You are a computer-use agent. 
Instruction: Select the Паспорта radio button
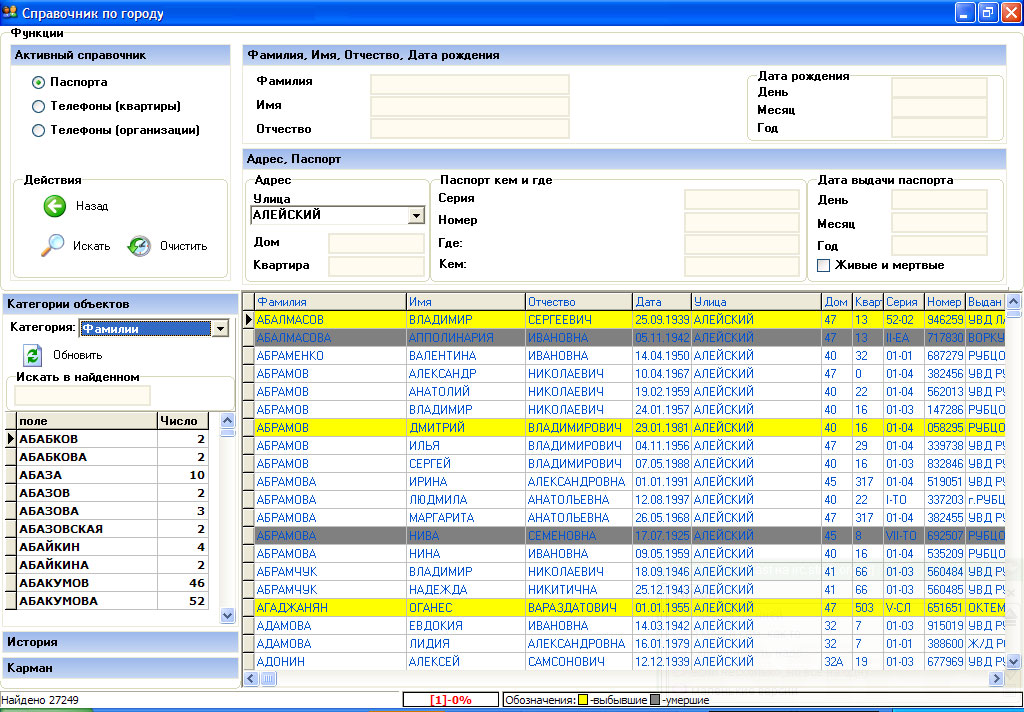[x=39, y=82]
